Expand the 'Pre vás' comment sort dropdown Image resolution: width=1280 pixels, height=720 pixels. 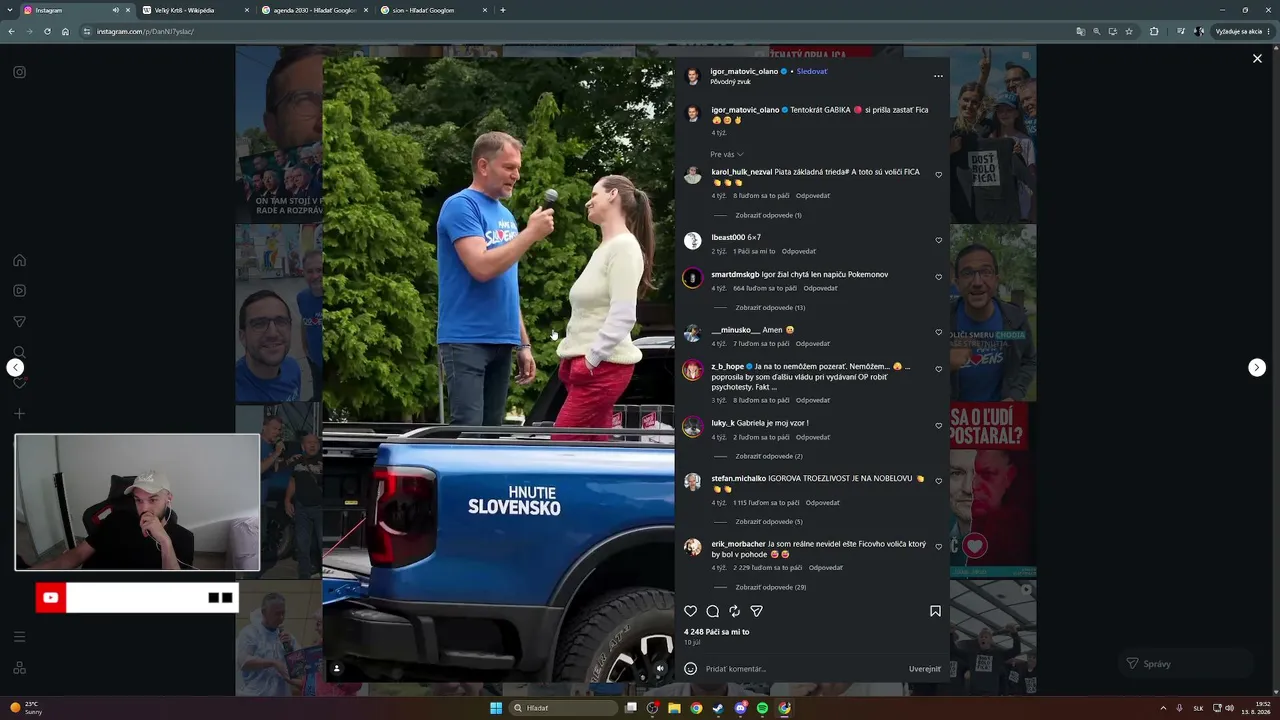coord(727,154)
